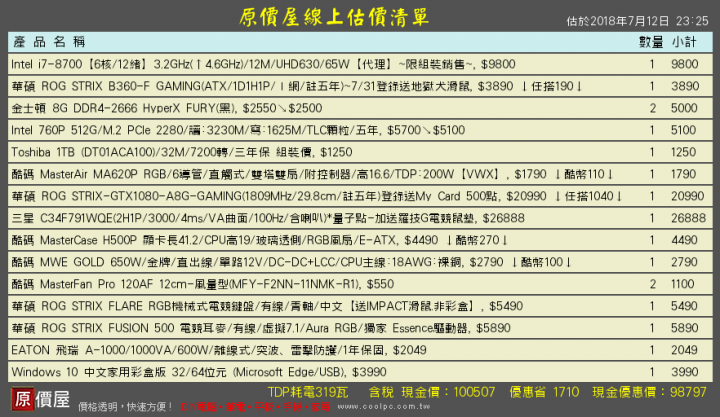Click the 優惠省 1710 discount text
The width and height of the screenshot is (720, 417).
[544, 392]
